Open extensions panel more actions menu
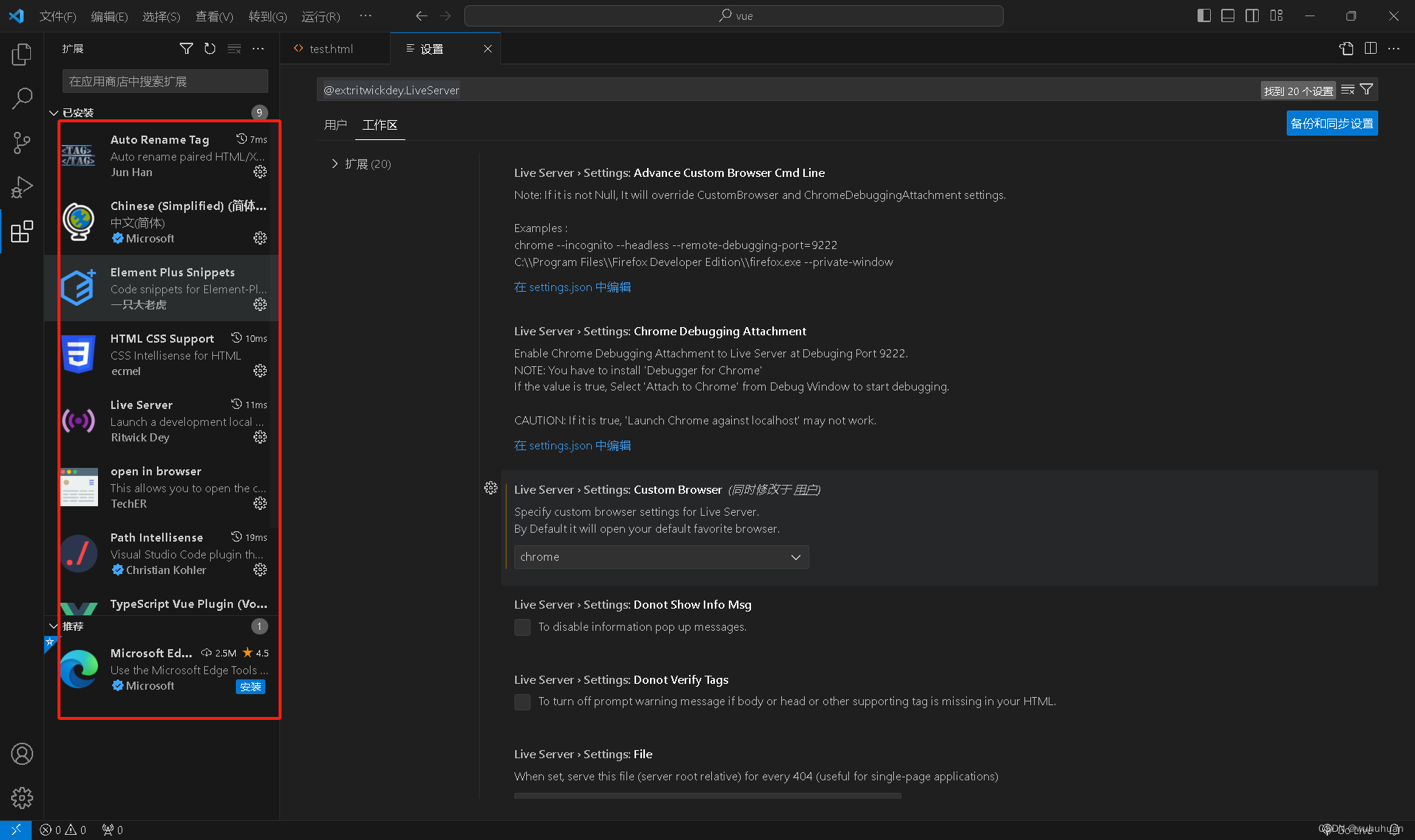 coord(258,49)
